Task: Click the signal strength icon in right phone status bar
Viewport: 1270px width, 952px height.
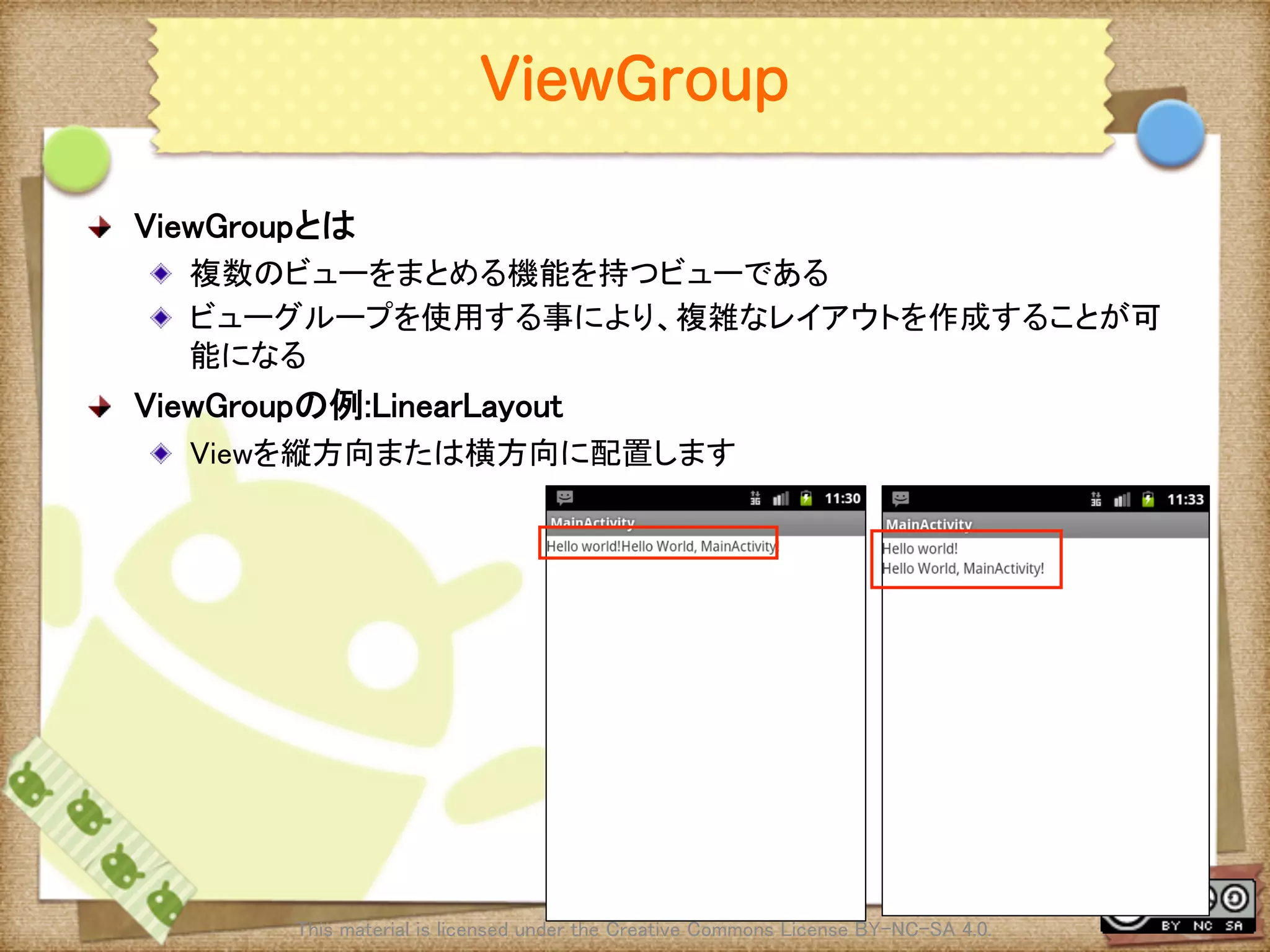Action: pos(1122,500)
